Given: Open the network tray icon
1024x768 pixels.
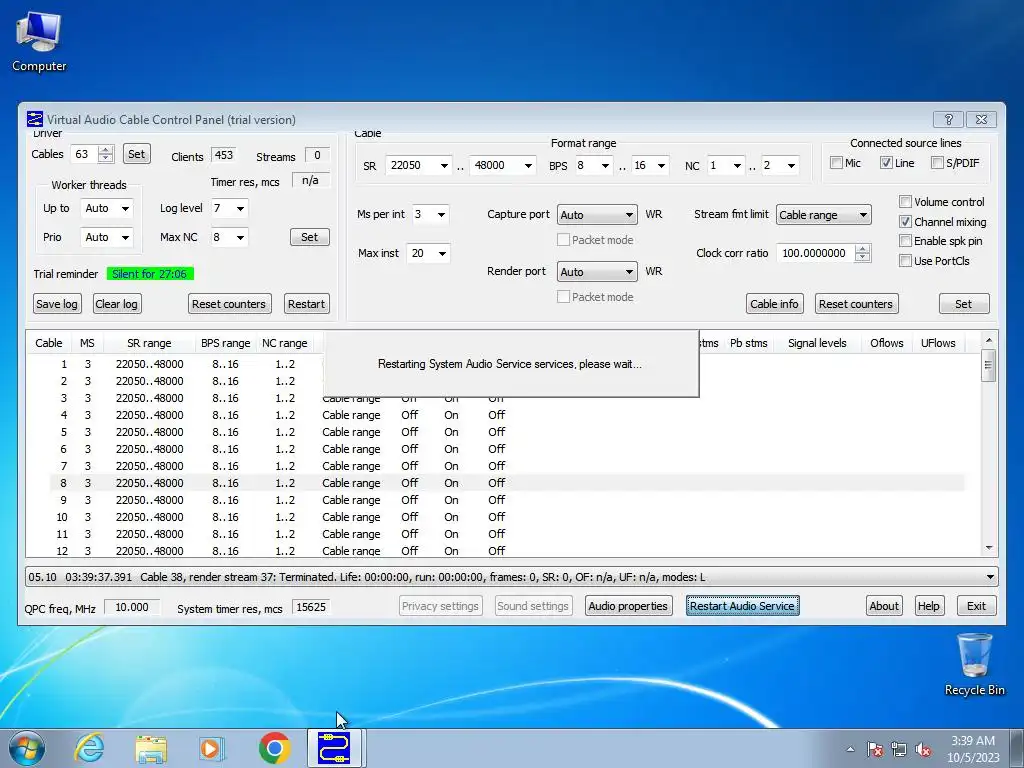Looking at the screenshot, I should [899, 749].
